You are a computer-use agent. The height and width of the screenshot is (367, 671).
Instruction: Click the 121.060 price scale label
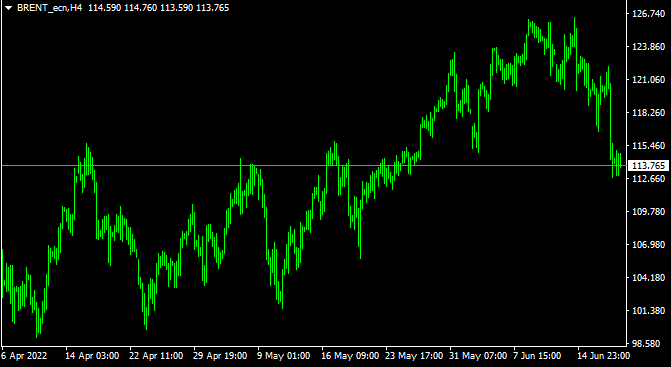tap(649, 80)
